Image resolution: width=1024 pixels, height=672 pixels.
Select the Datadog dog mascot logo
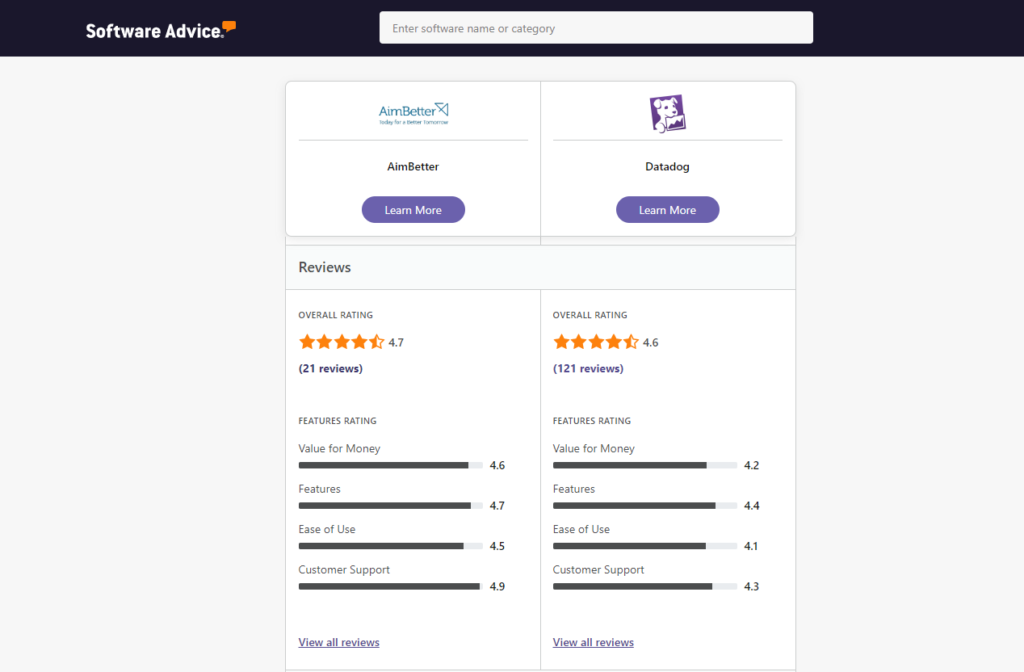667,113
